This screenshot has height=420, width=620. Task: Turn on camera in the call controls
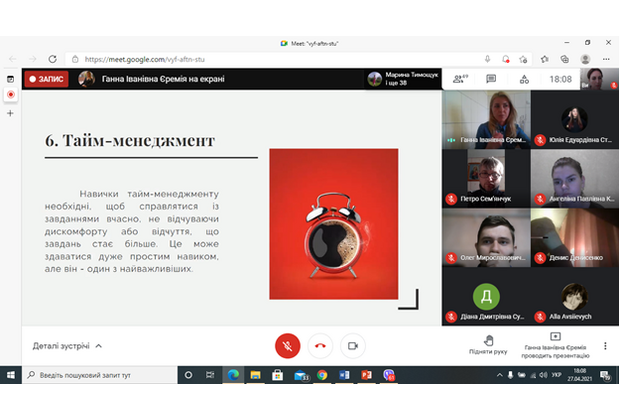tap(352, 345)
